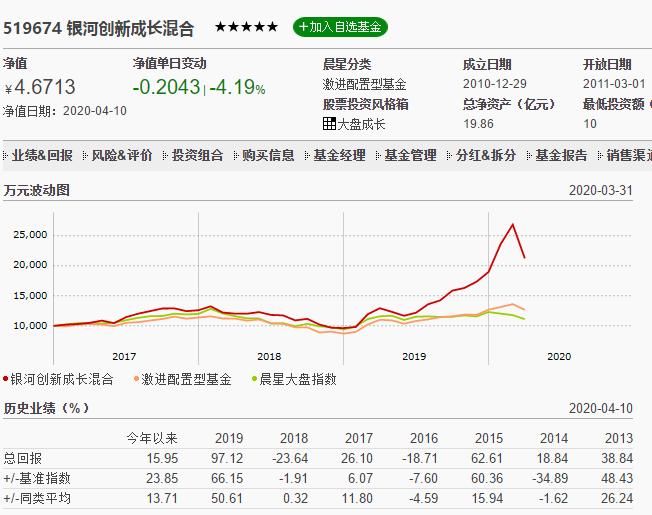
Task: Click the 激进配置型基金 category value
Action: 364,84
